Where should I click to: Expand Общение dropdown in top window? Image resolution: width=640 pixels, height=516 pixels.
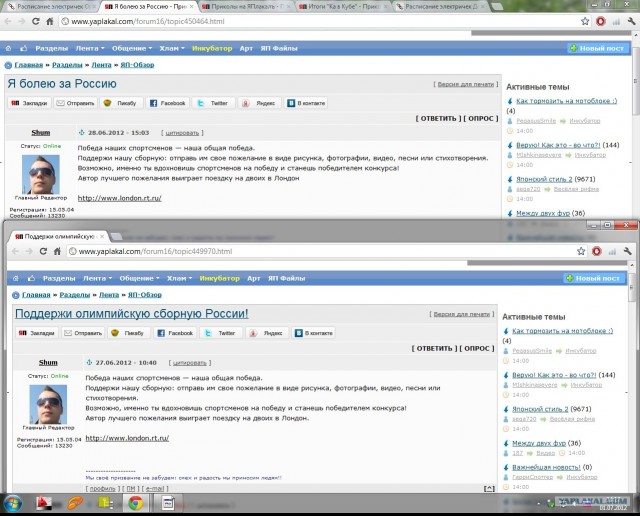tap(132, 48)
